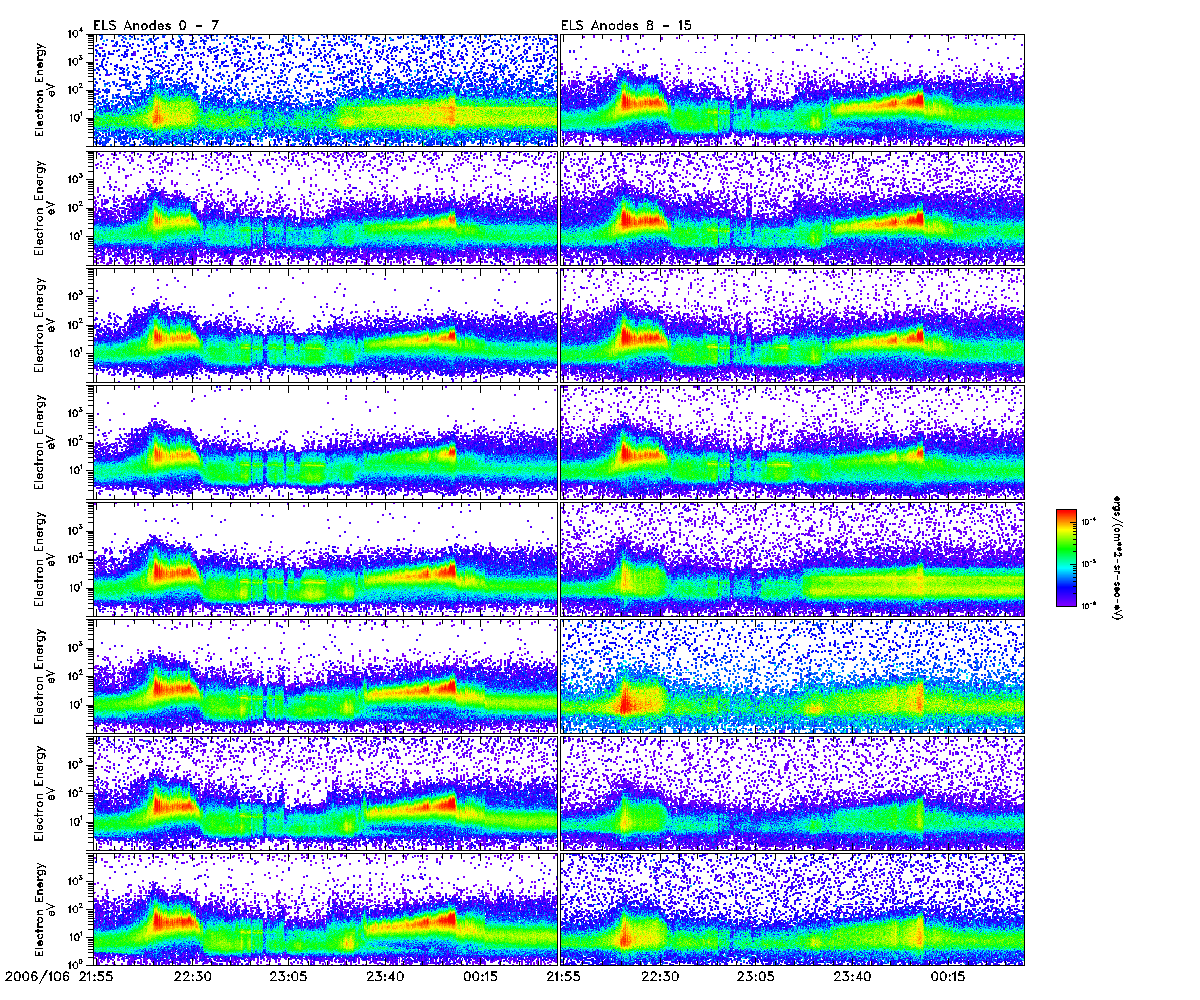Select the bottom spectrogram in the Anodes 0-7 column

[324, 908]
